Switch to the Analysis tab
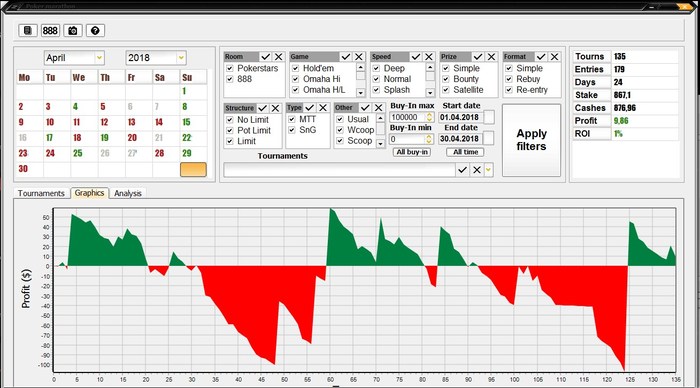This screenshot has width=700, height=388. (128, 193)
